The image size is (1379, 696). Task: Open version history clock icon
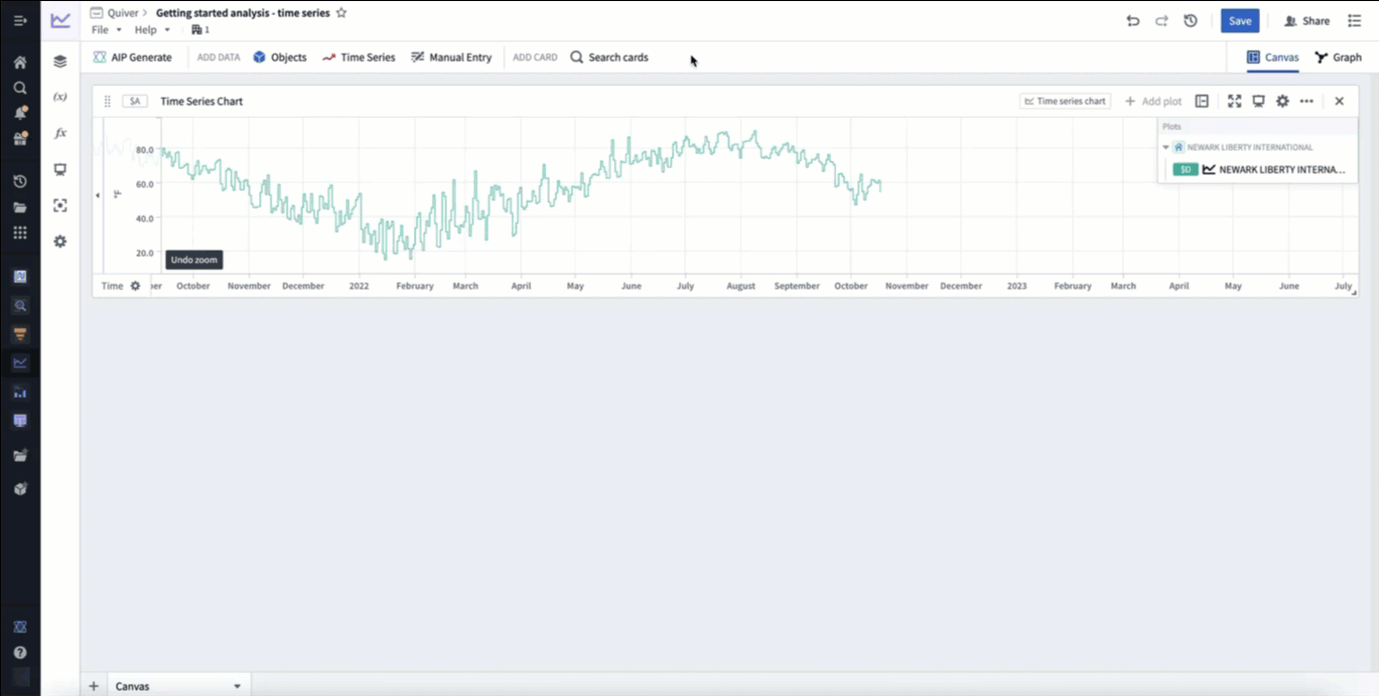[x=1190, y=20]
